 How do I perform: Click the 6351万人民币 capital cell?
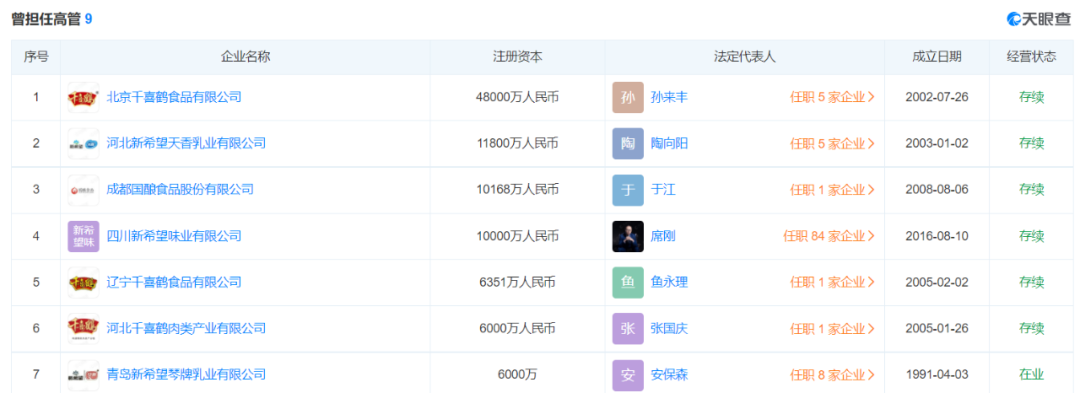(x=517, y=282)
